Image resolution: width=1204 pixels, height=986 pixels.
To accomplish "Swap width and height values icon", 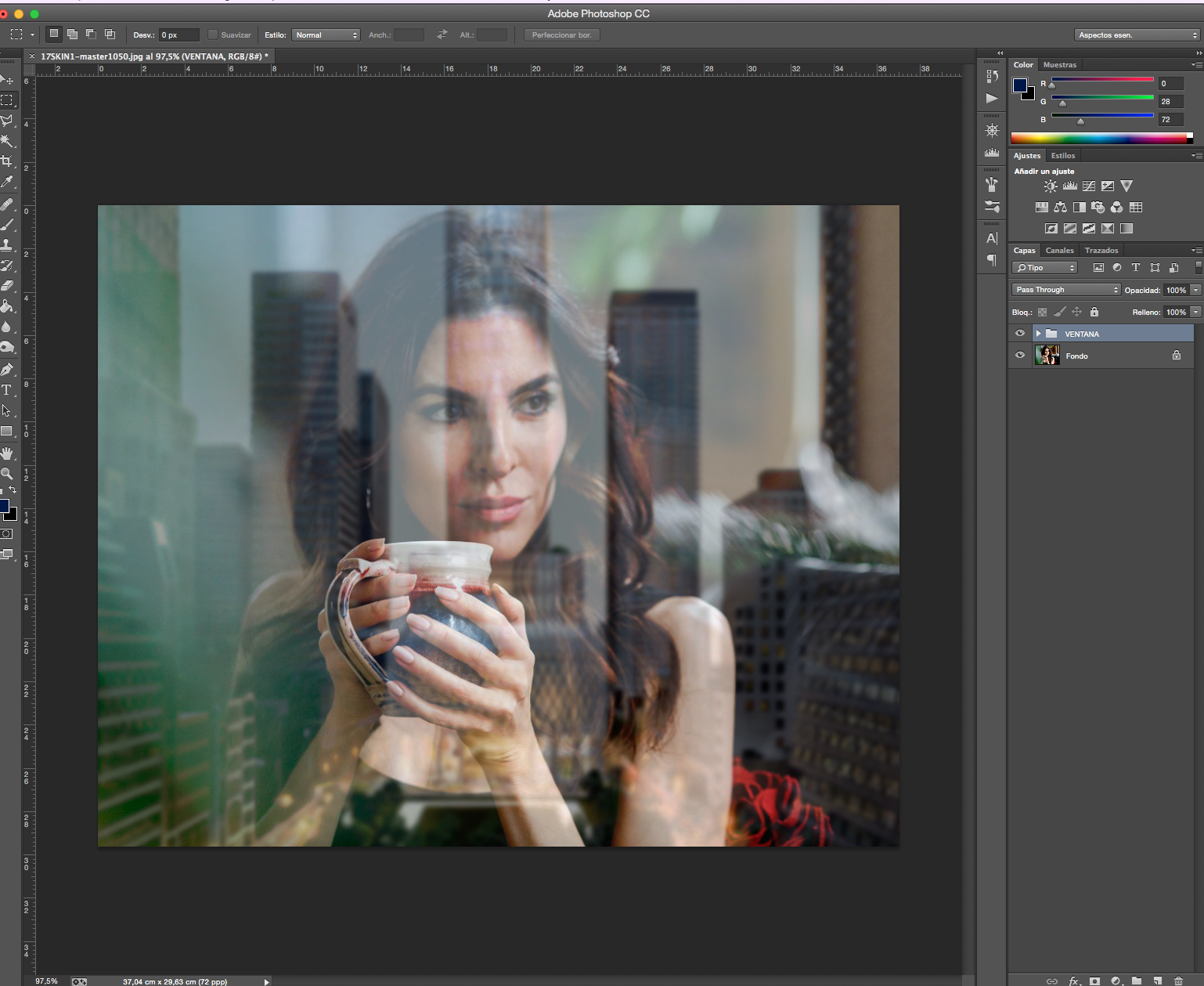I will tap(442, 34).
